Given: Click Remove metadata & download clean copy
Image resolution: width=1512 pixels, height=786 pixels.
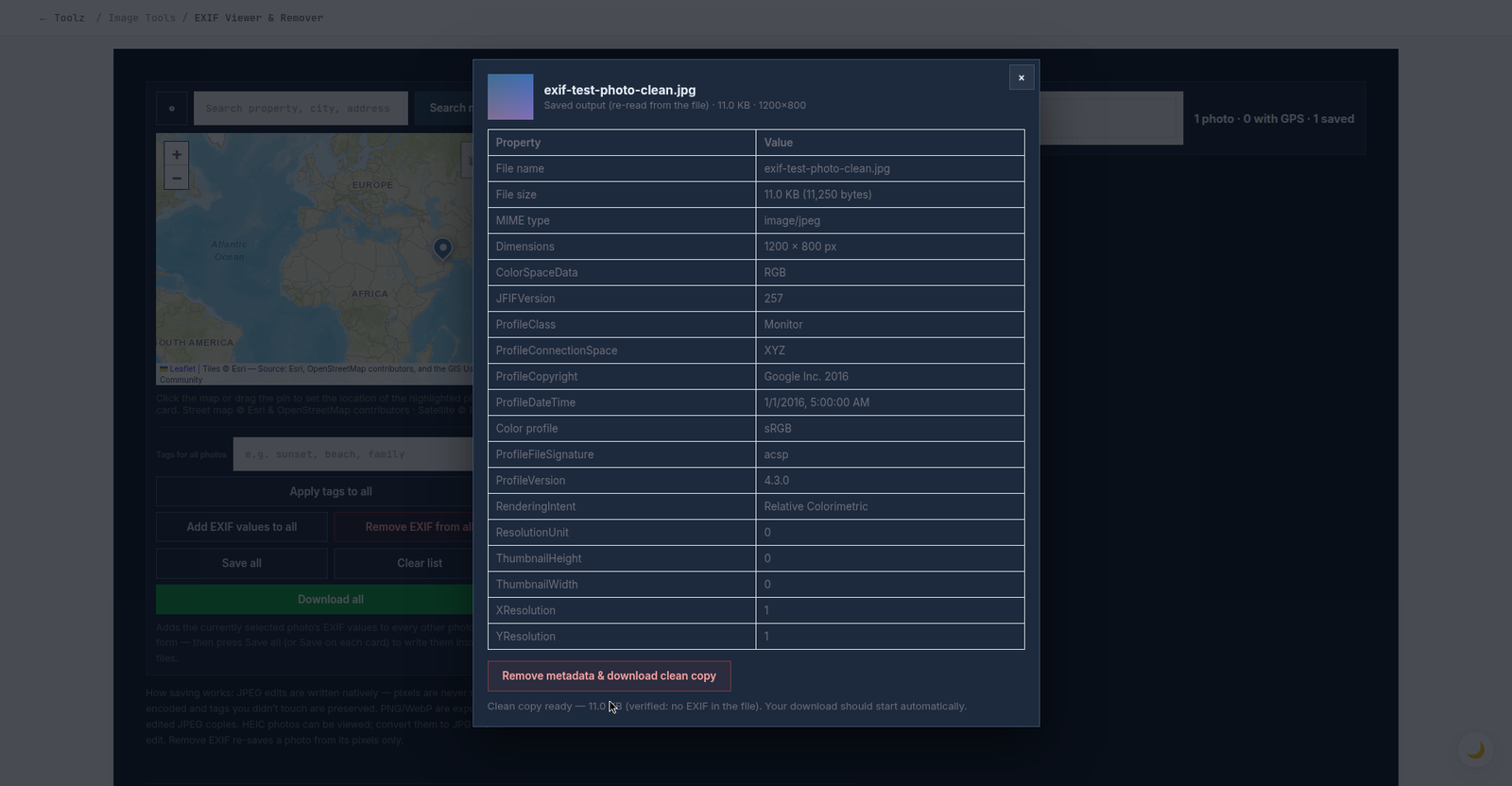Looking at the screenshot, I should (x=609, y=676).
